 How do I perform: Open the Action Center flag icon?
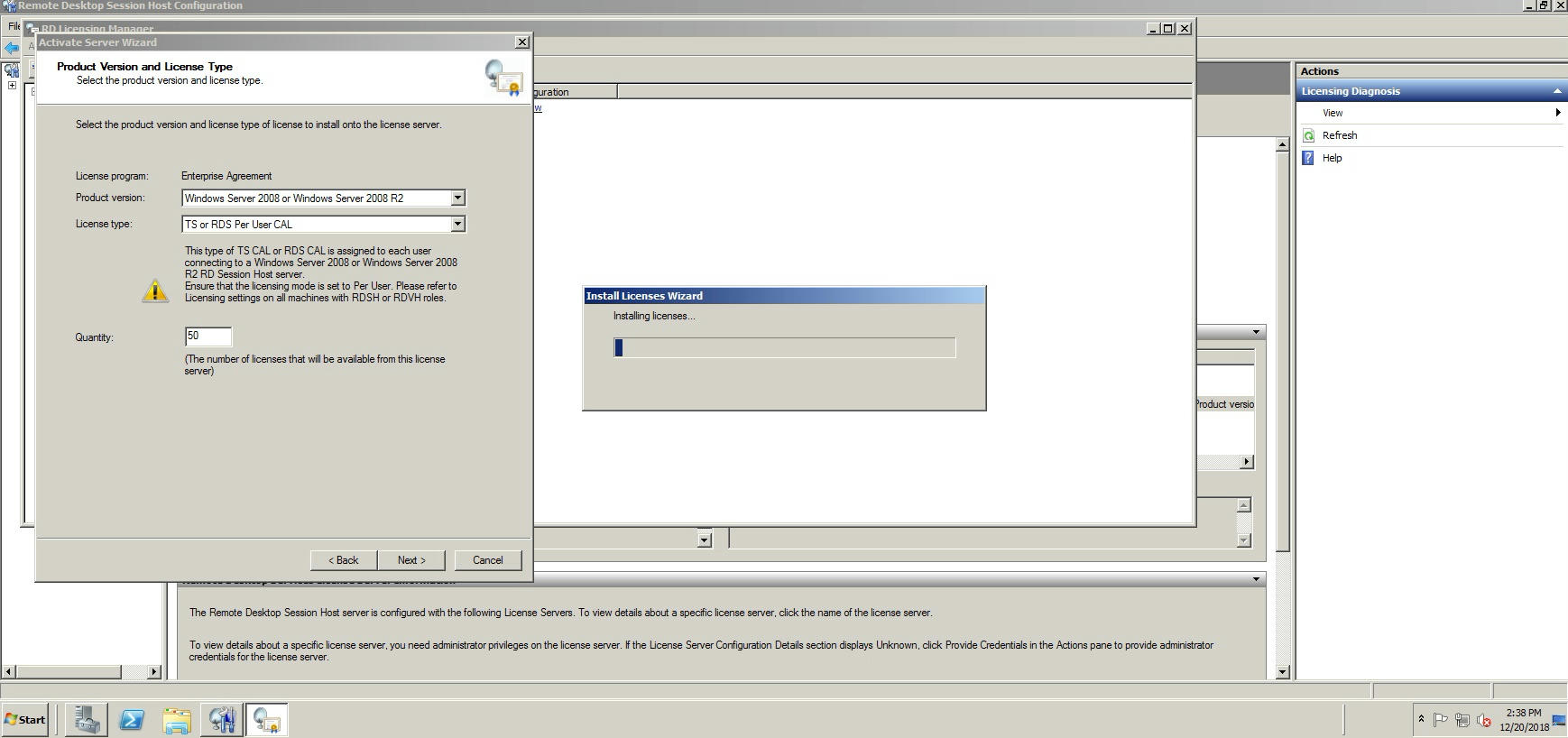tap(1441, 720)
